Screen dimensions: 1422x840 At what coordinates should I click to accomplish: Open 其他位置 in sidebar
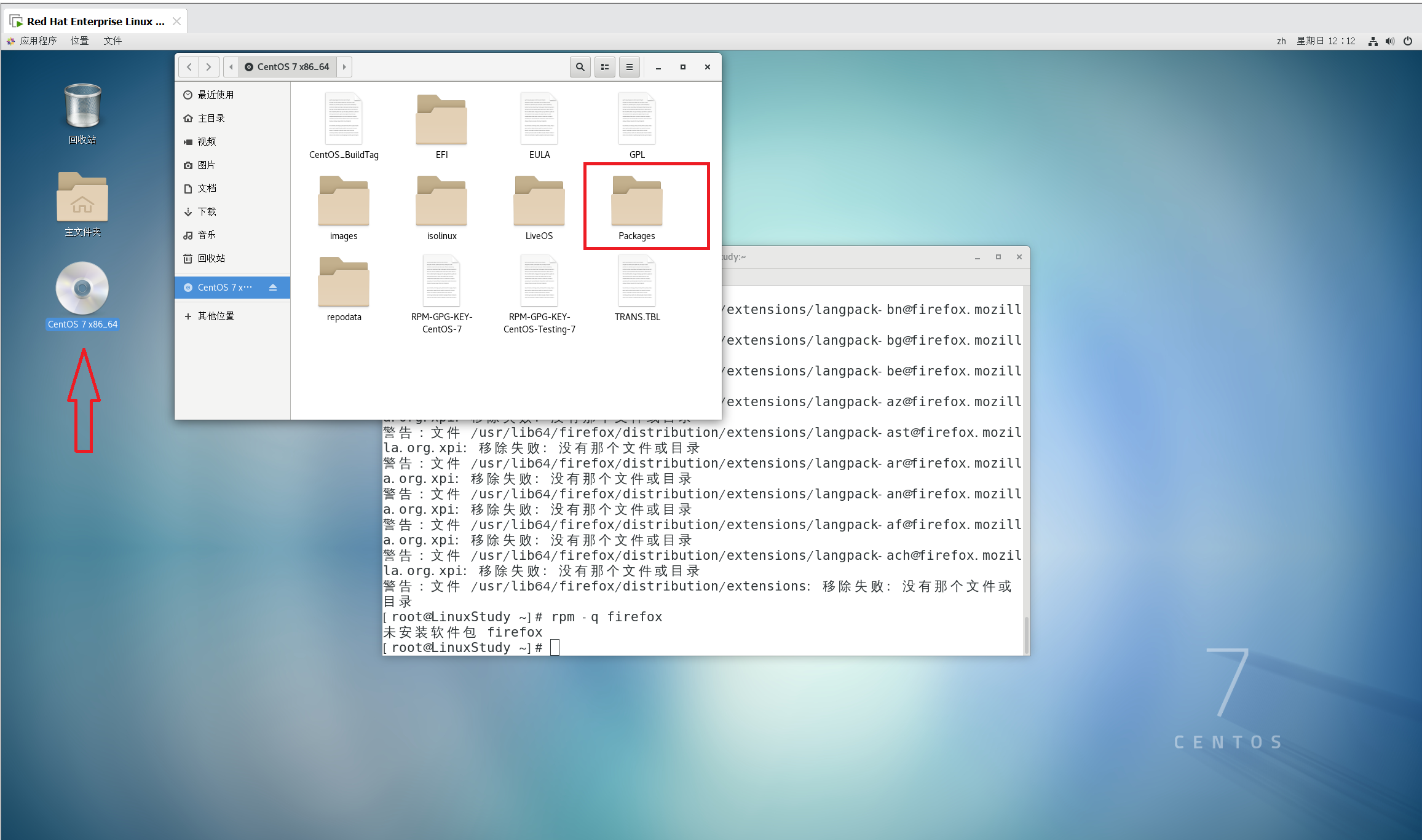(232, 316)
